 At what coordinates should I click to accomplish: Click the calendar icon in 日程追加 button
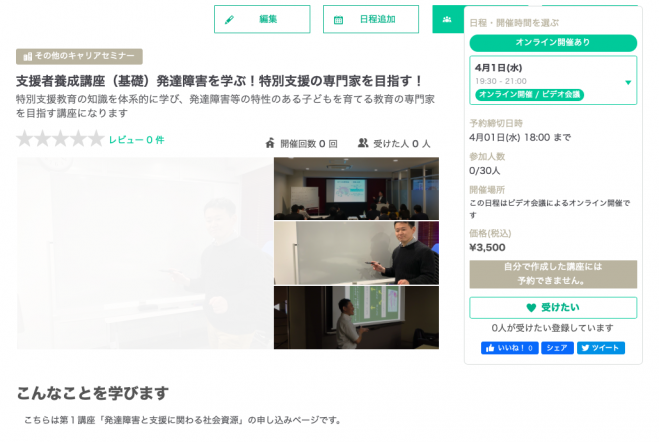(338, 20)
